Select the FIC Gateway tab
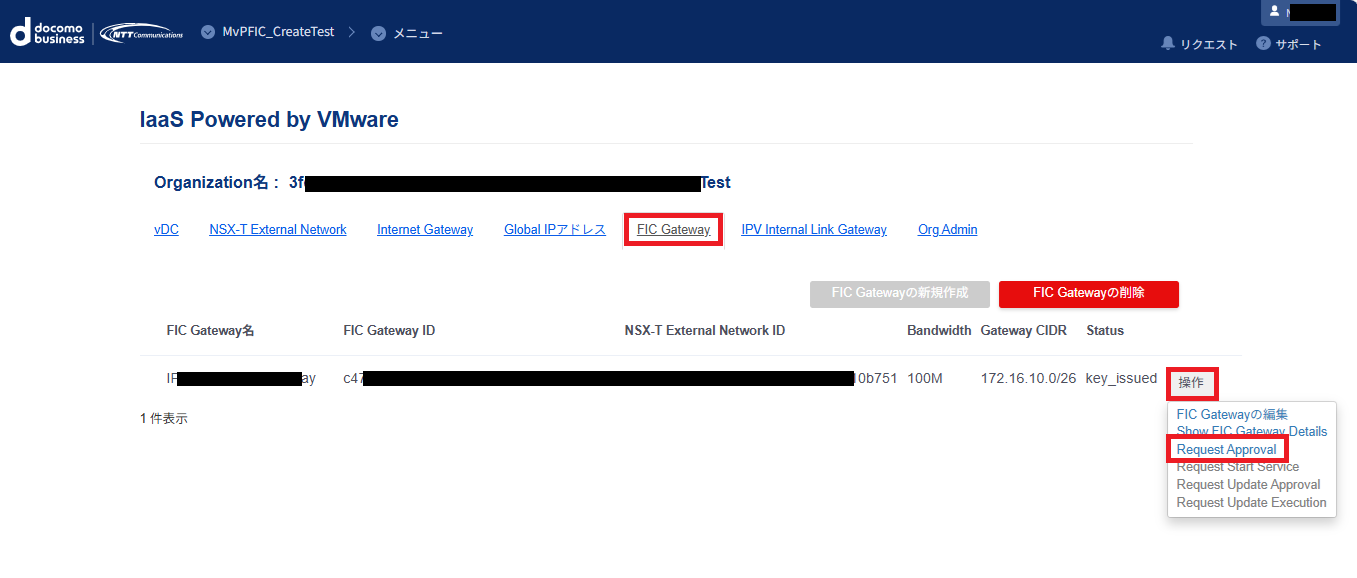The height and width of the screenshot is (578, 1357). 673,229
